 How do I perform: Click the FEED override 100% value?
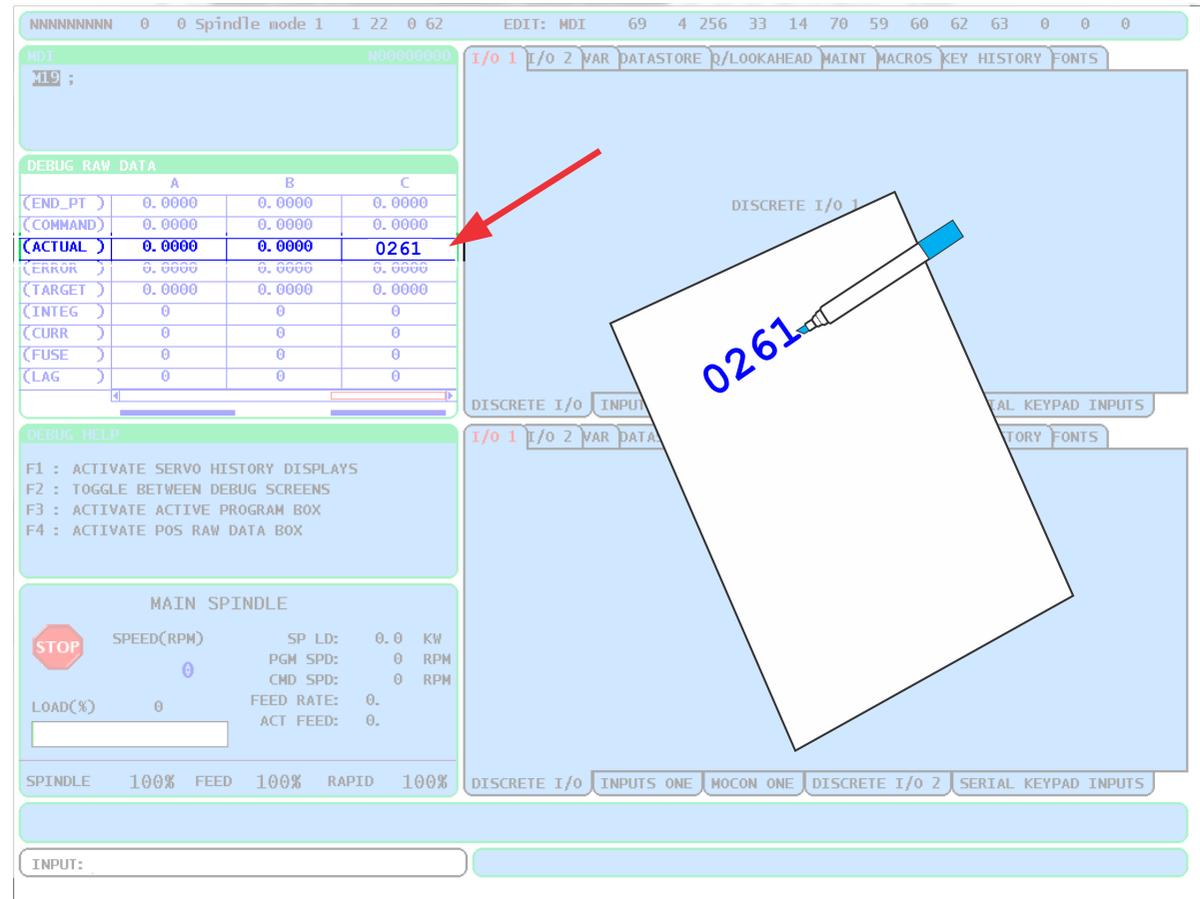pos(278,782)
